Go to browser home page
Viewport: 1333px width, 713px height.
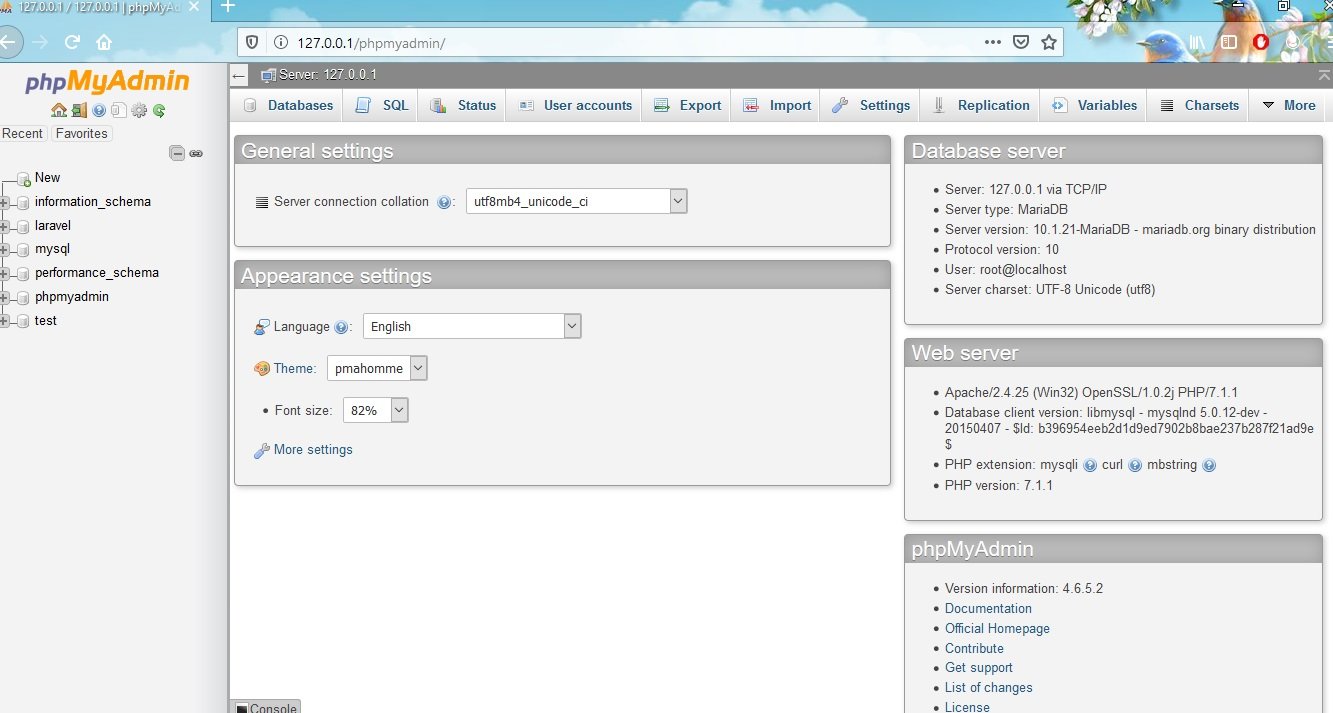click(103, 43)
